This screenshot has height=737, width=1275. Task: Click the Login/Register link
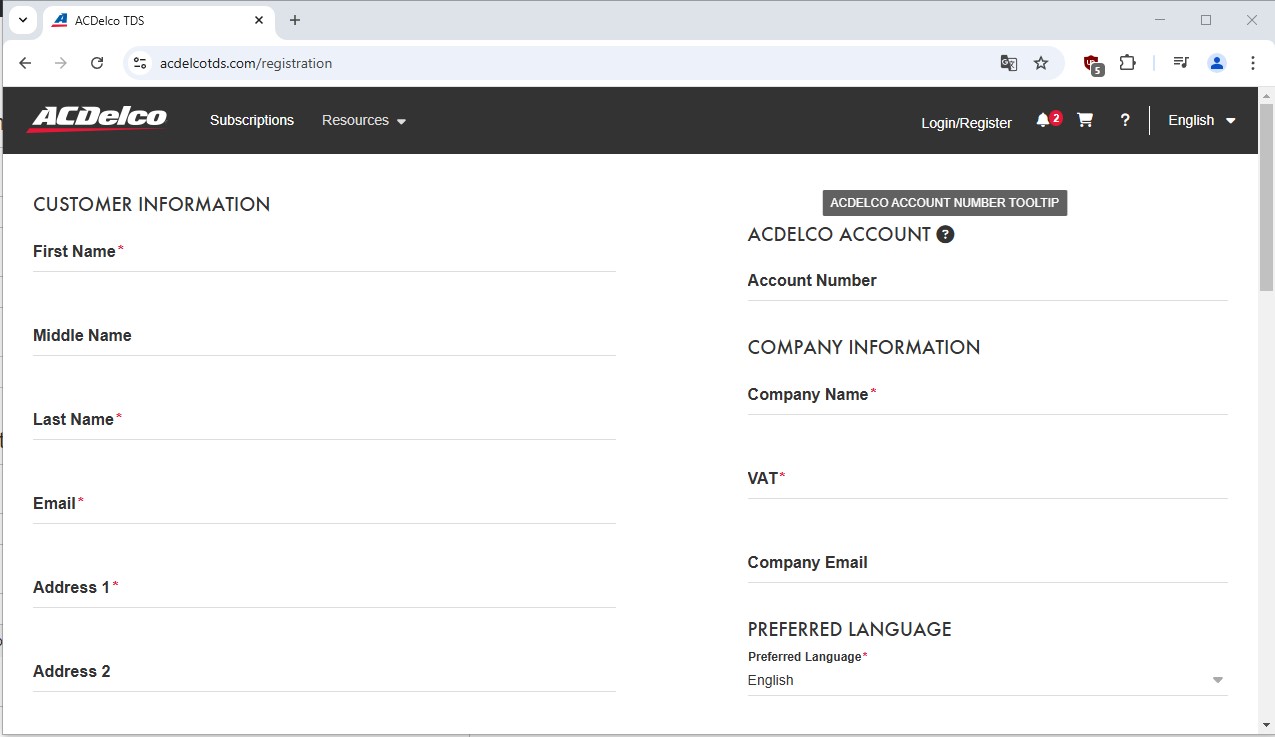(966, 123)
